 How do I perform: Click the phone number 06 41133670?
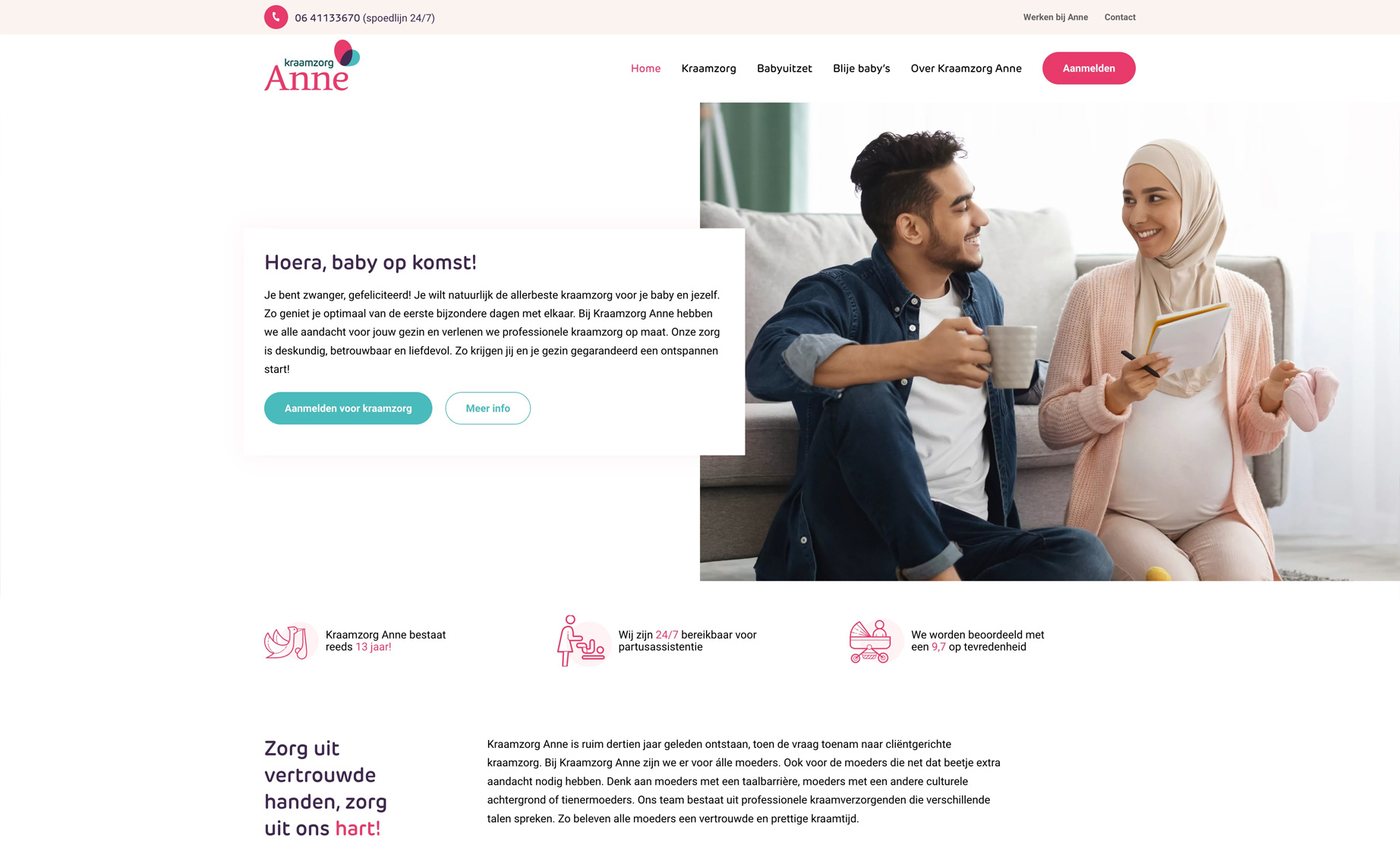click(x=327, y=18)
